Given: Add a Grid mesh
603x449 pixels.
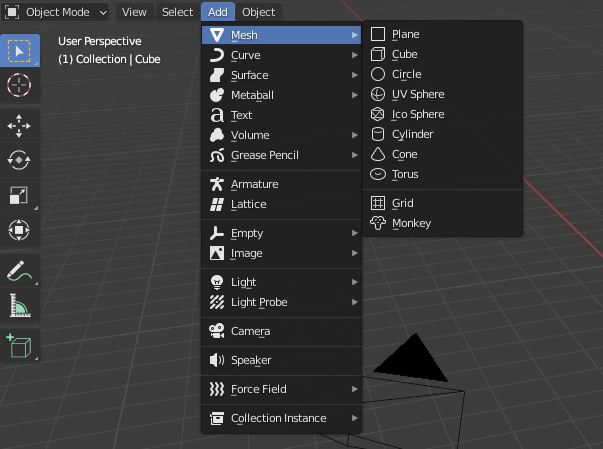Looking at the screenshot, I should coord(443,203).
